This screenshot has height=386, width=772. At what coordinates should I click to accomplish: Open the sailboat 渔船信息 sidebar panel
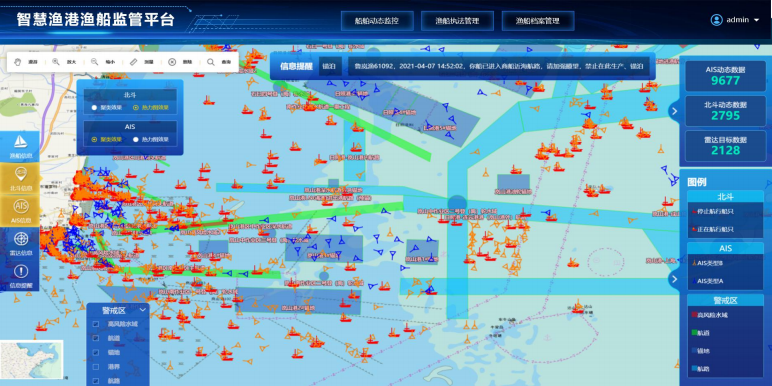[20, 146]
